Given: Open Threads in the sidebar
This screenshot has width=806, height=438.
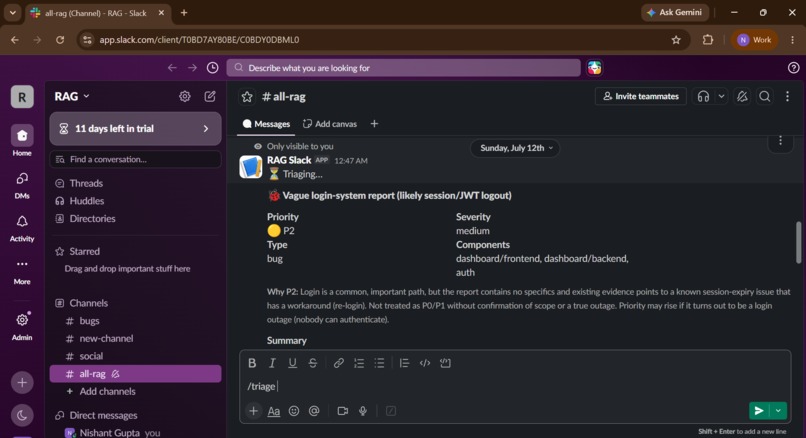Looking at the screenshot, I should 135,183.
